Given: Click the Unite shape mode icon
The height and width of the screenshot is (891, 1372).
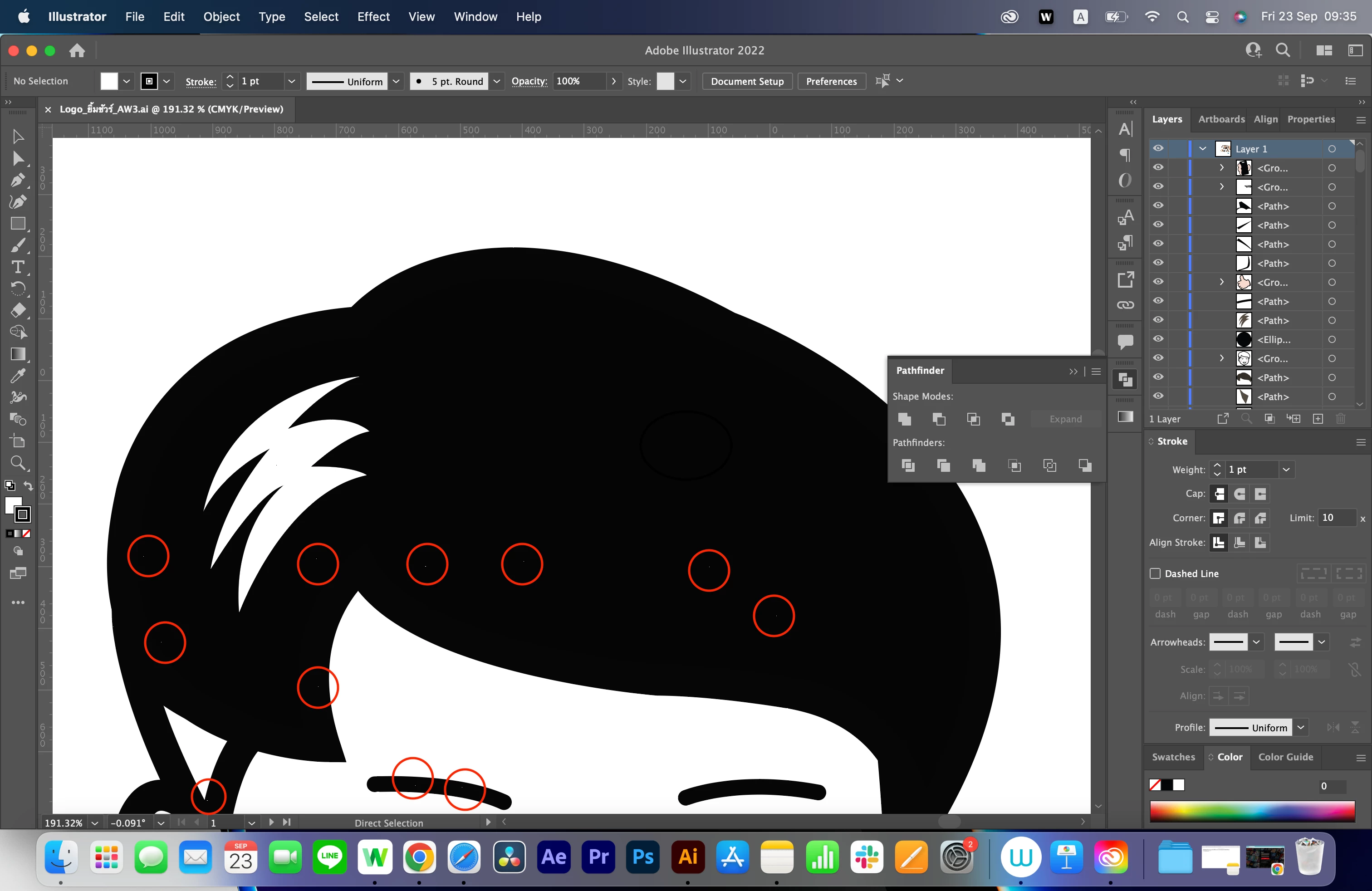Looking at the screenshot, I should pyautogui.click(x=905, y=419).
